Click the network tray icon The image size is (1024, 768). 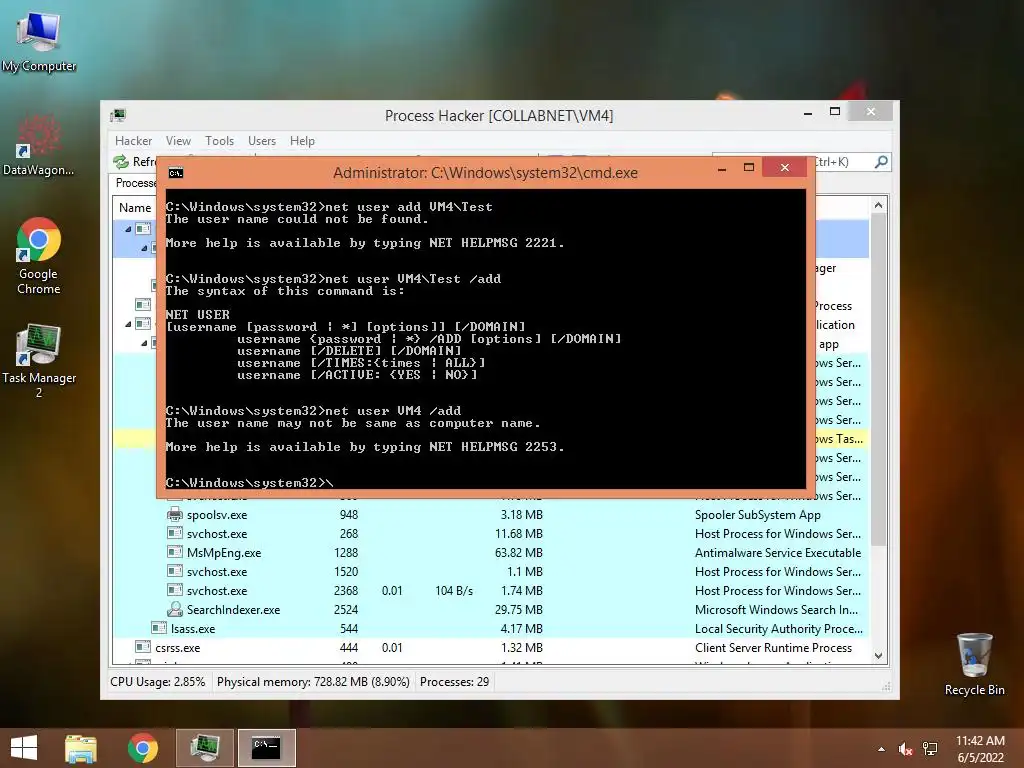coord(930,749)
